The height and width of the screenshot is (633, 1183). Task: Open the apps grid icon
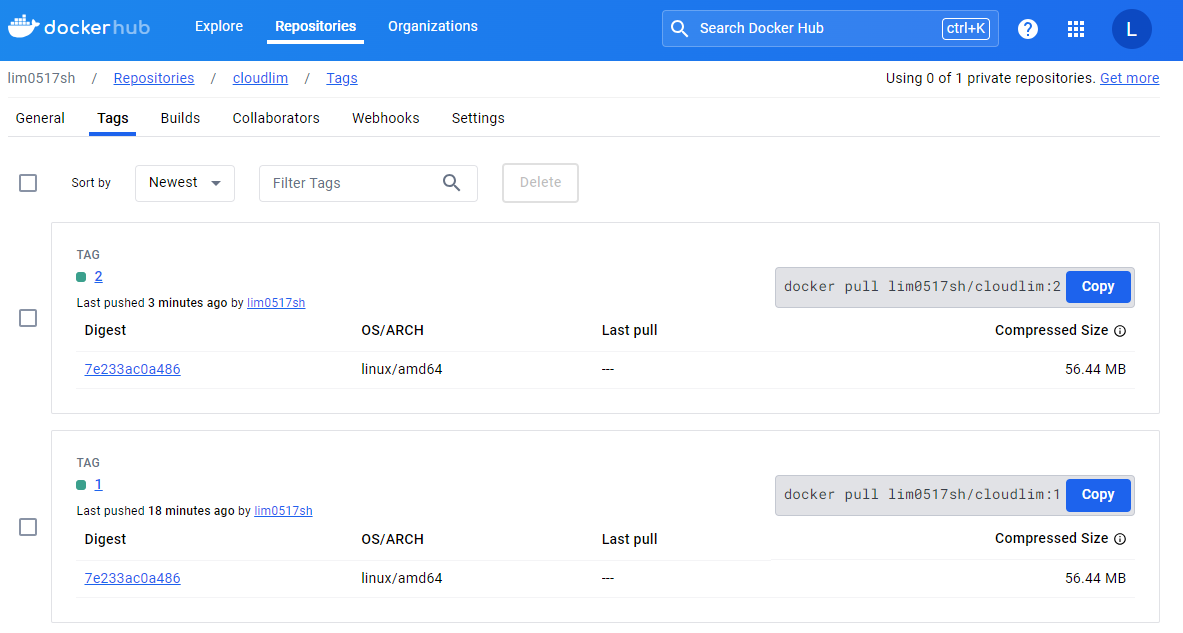coord(1076,29)
